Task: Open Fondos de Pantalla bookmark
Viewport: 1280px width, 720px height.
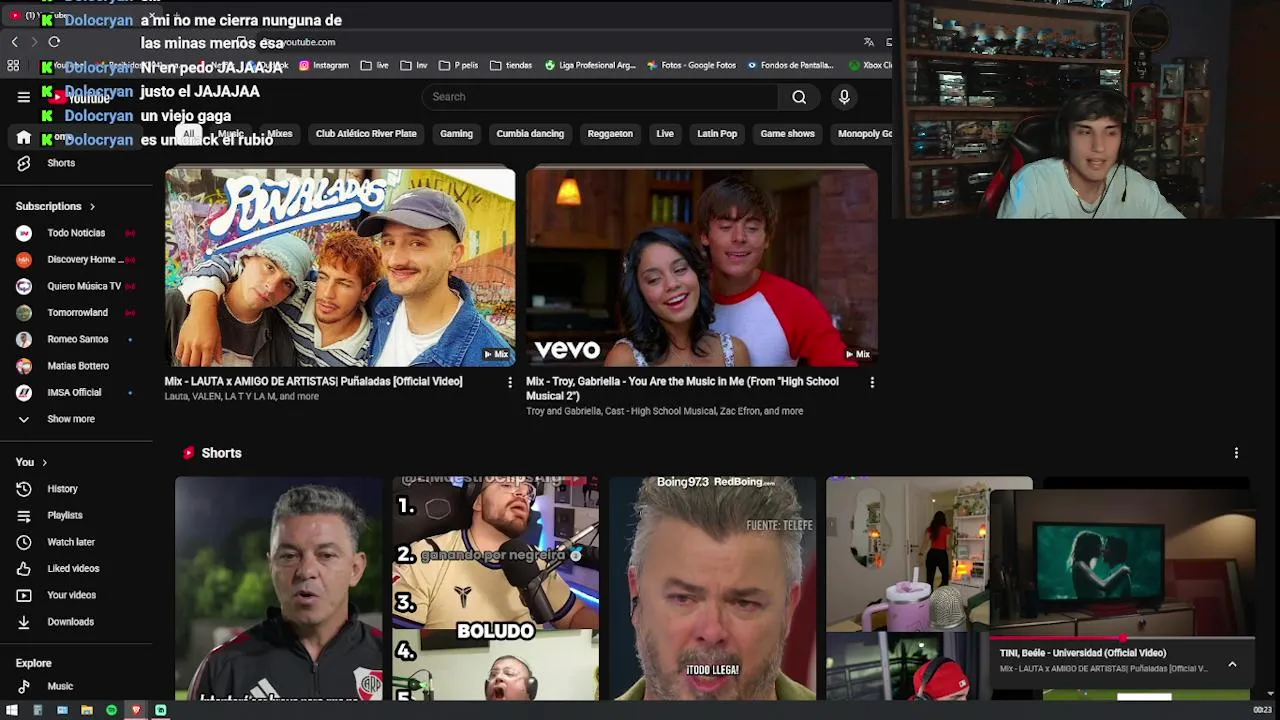Action: pos(789,65)
